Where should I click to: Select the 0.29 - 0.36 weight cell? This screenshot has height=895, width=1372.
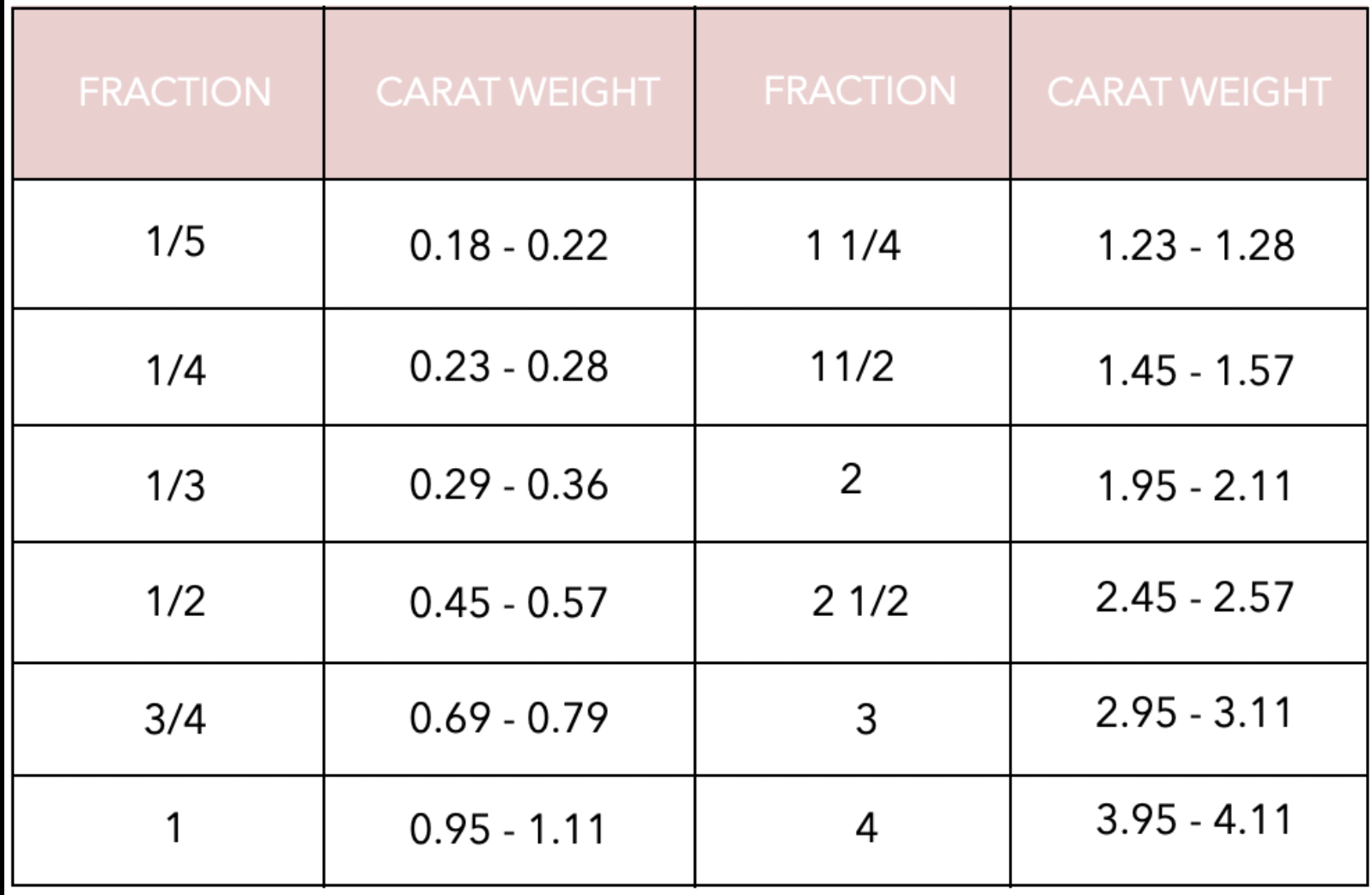point(508,484)
